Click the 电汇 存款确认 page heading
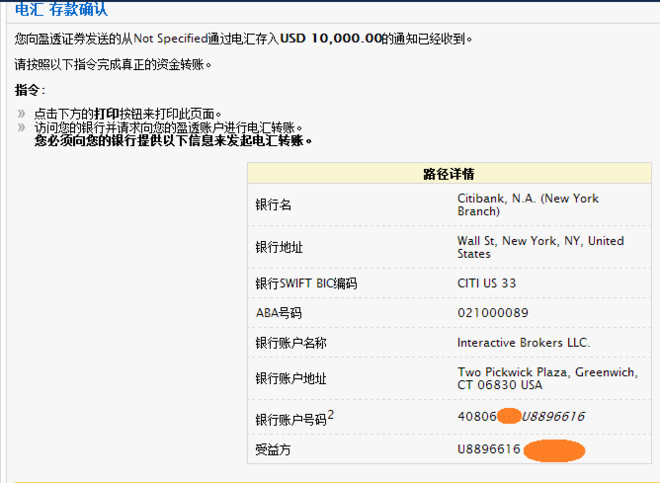Viewport: 660px width, 483px height. pyautogui.click(x=61, y=9)
